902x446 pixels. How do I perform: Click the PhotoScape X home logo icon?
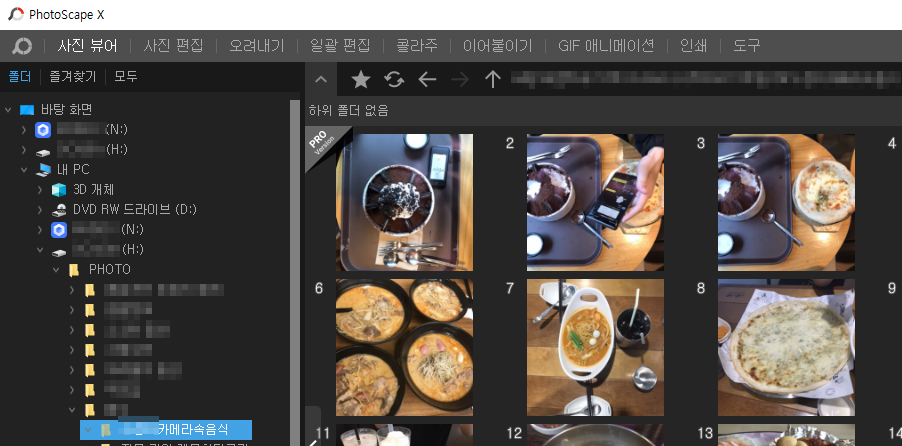tap(22, 46)
